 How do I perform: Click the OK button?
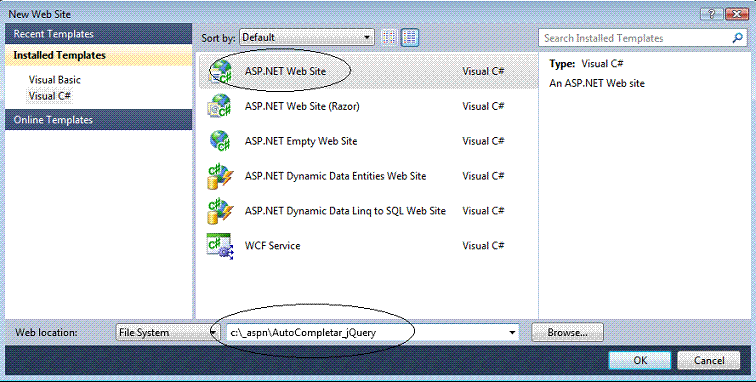click(640, 360)
